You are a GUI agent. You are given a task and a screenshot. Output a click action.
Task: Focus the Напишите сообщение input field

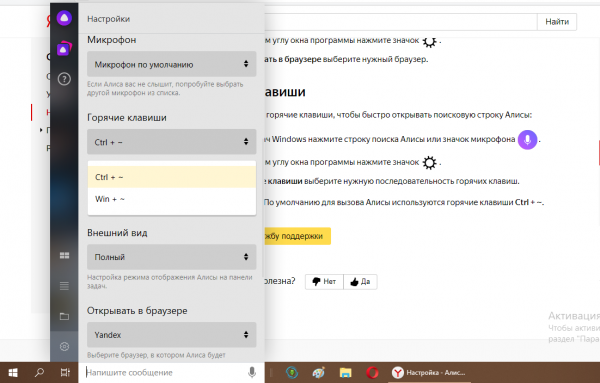point(165,372)
